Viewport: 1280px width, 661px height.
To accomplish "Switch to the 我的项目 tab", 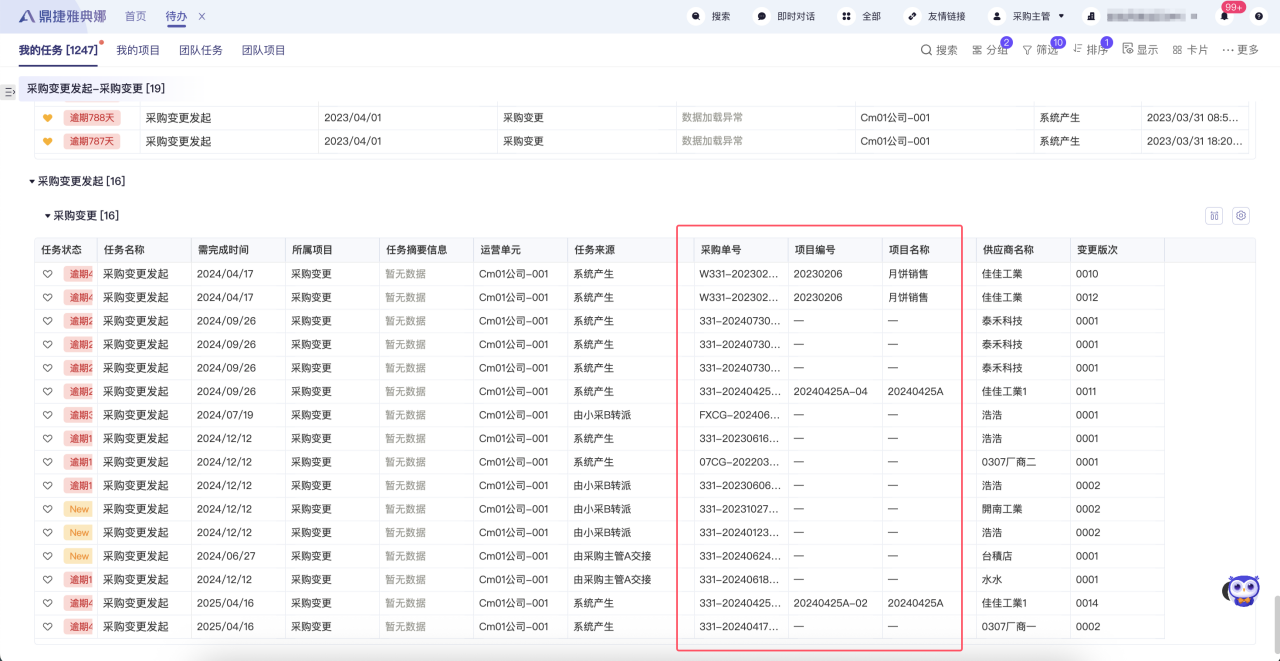I will coord(138,50).
